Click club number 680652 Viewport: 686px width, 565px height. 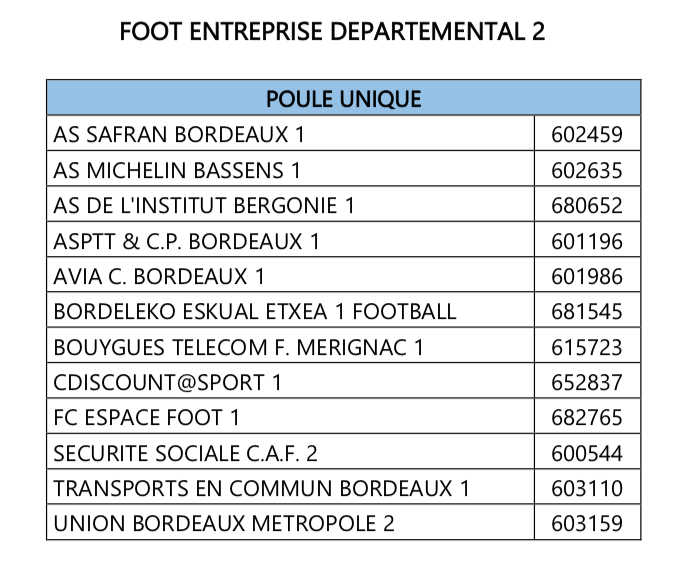pos(587,204)
